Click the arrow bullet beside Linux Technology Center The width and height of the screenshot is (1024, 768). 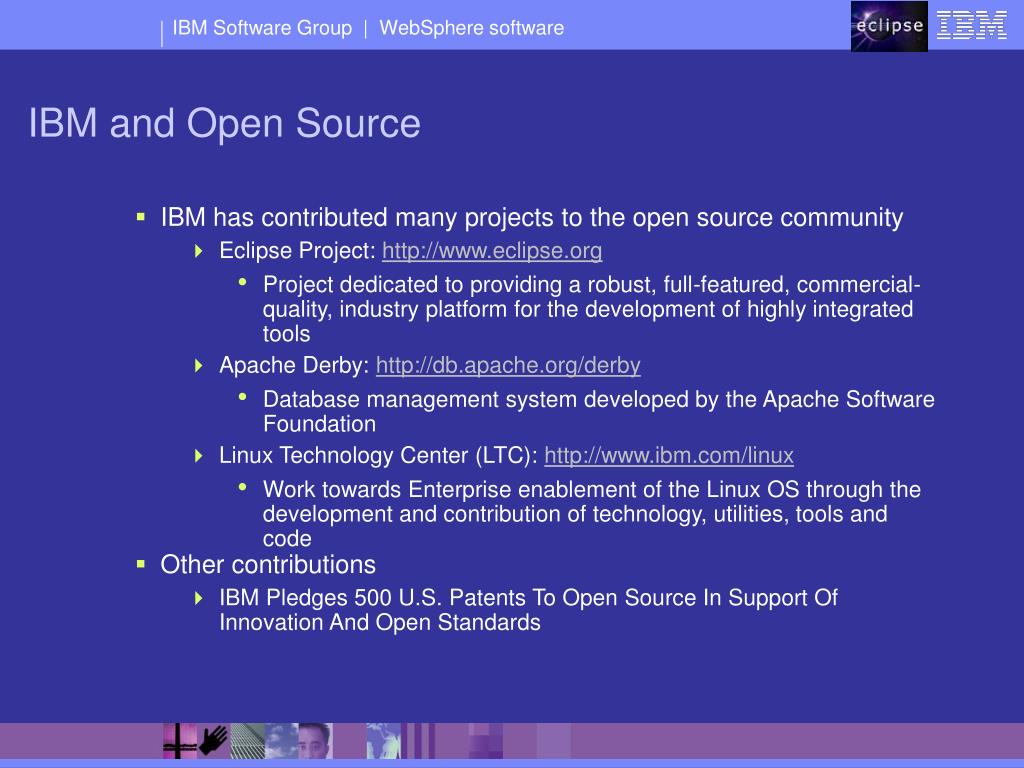[x=199, y=455]
